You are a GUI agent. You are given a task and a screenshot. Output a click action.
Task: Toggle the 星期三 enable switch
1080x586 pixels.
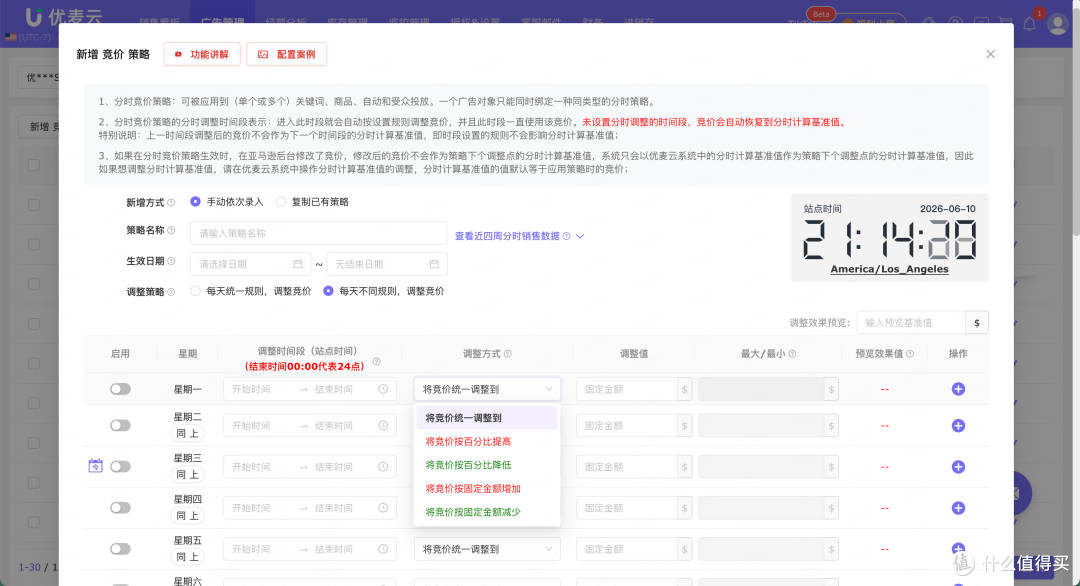tap(121, 467)
